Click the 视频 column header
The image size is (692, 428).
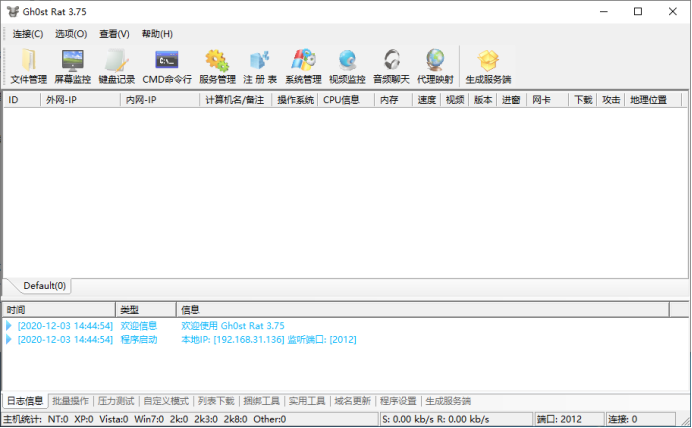[455, 100]
